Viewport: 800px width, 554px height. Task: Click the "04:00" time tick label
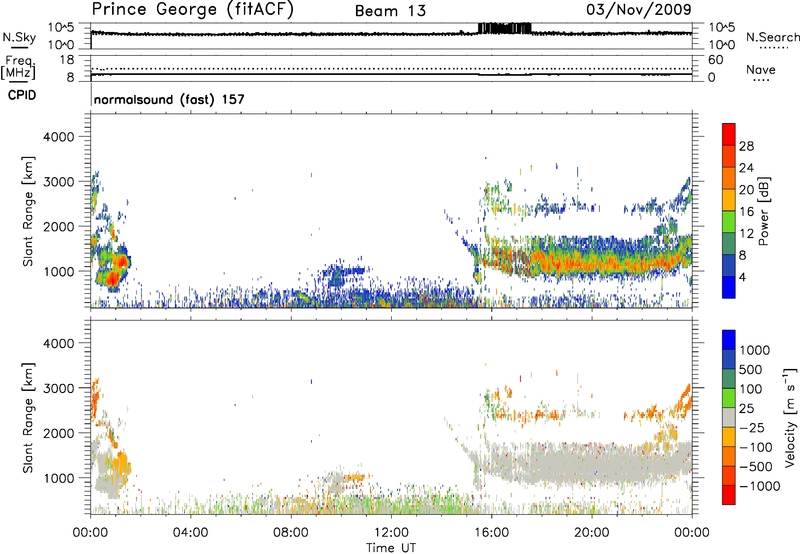(x=190, y=533)
